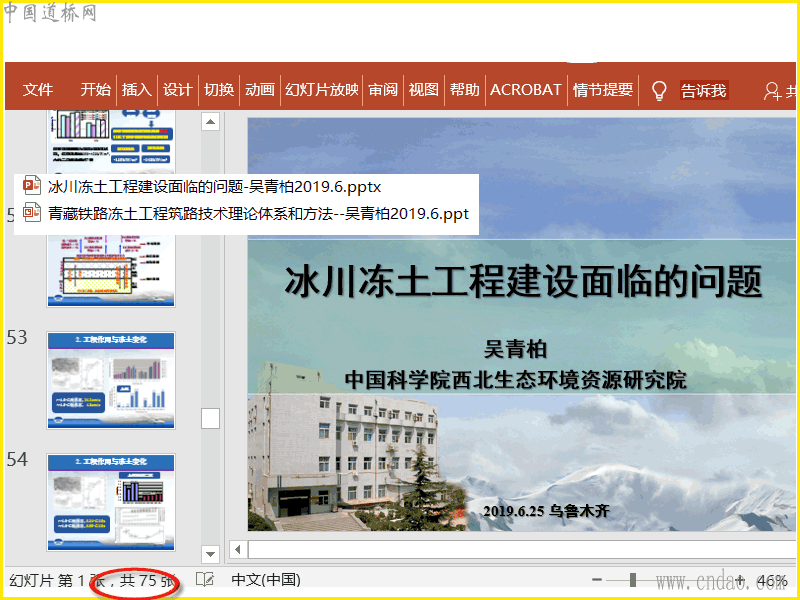Click the share person icon
Viewport: 800px width, 600px height.
coord(772,91)
